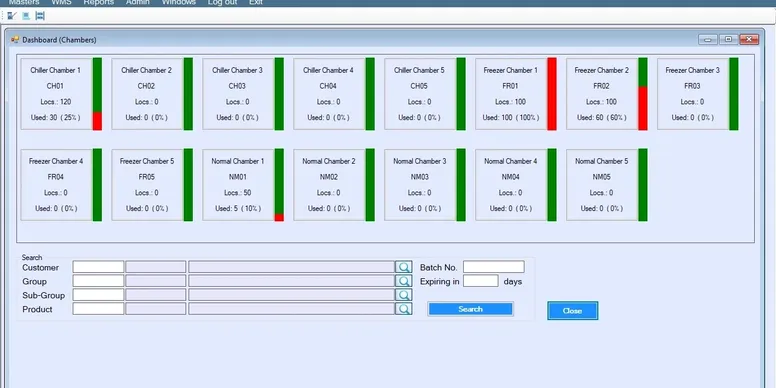Select the Normal Chamber 5 card
Image resolution: width=776 pixels, height=388 pixels.
point(602,185)
